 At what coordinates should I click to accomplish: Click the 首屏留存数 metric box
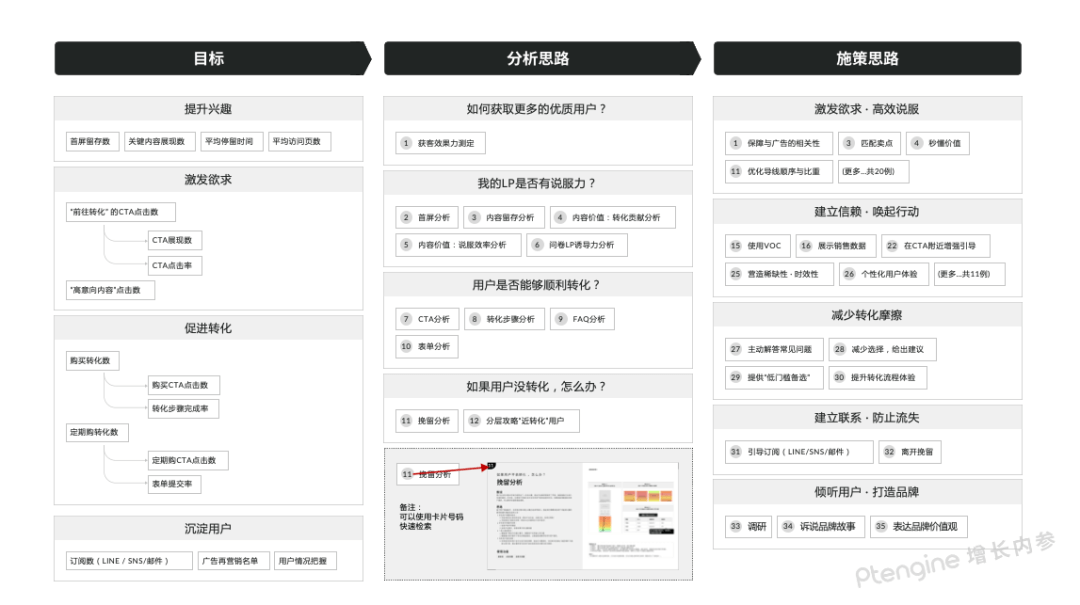point(92,142)
